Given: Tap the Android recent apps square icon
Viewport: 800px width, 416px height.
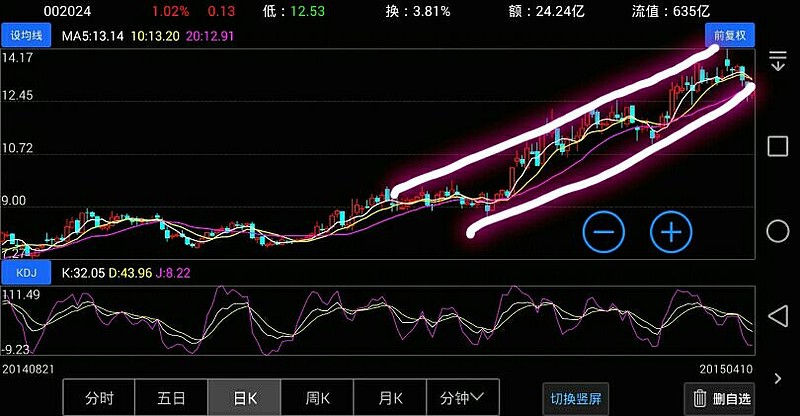Looking at the screenshot, I should 778,146.
